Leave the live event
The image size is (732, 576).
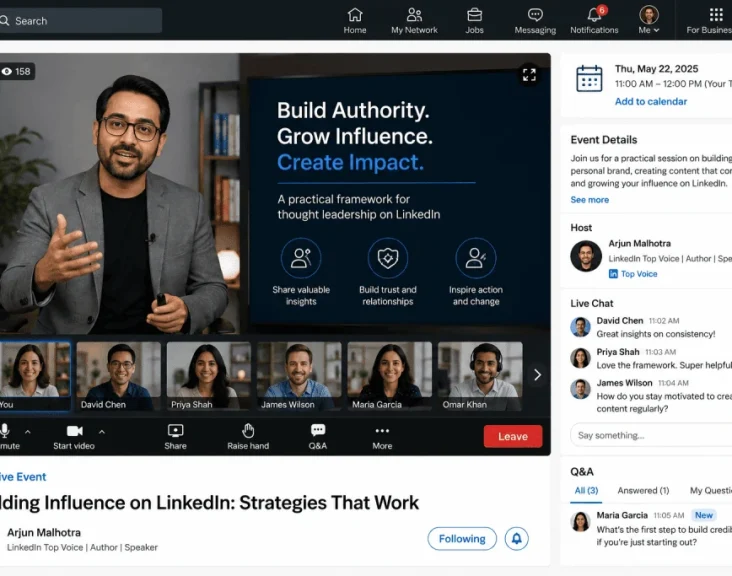click(513, 436)
